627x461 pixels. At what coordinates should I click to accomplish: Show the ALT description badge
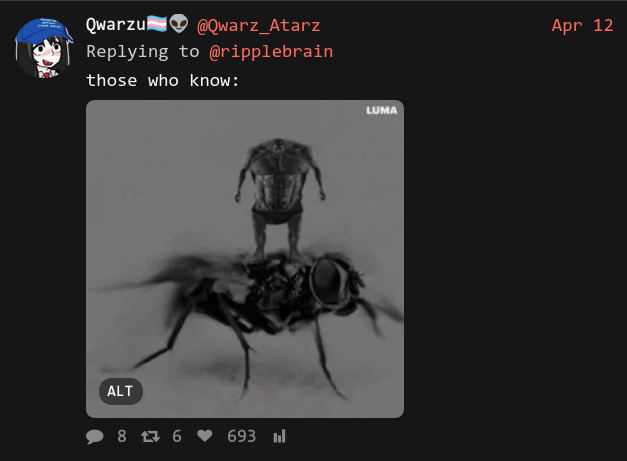(x=120, y=391)
